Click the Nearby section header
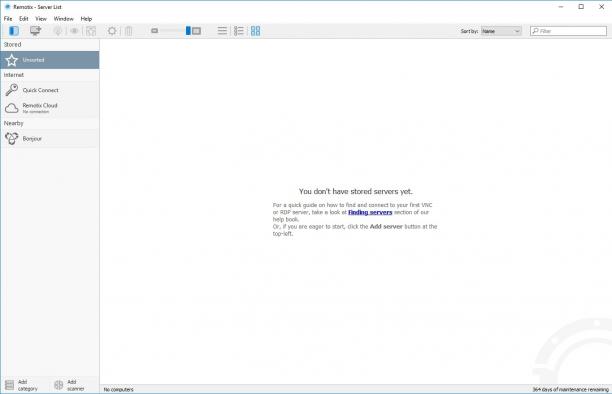Screen dimensions: 612x394 point(14,123)
